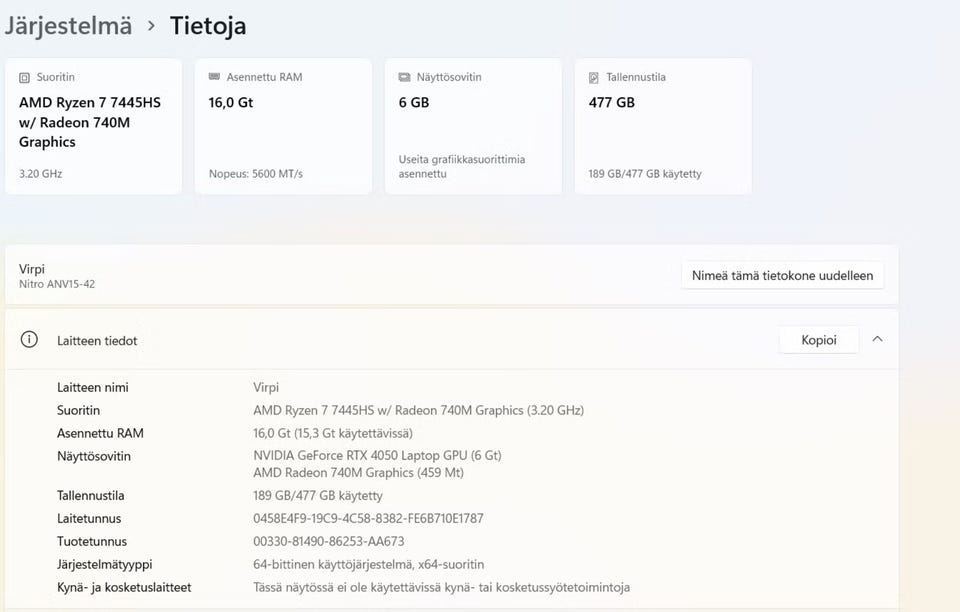Click the NVIDIA GeForce RTX 4050 Laptop GPU text

(377, 456)
